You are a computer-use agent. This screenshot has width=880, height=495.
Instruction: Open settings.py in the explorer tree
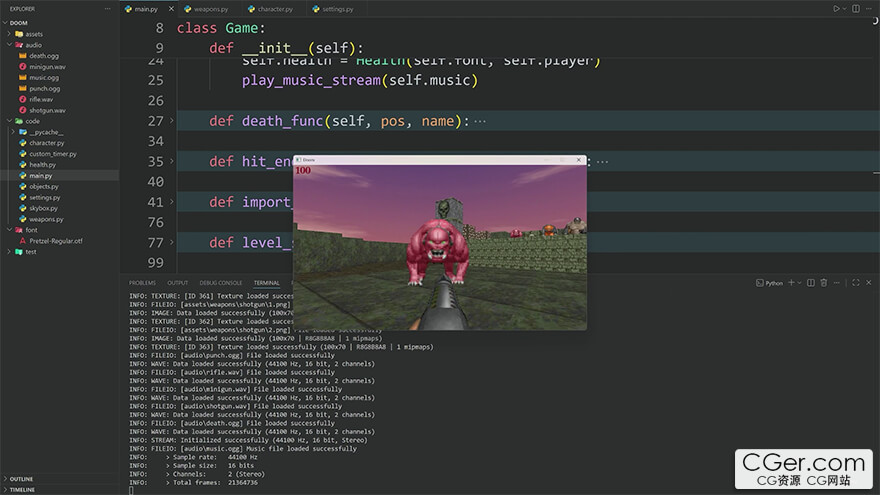pyautogui.click(x=44, y=198)
